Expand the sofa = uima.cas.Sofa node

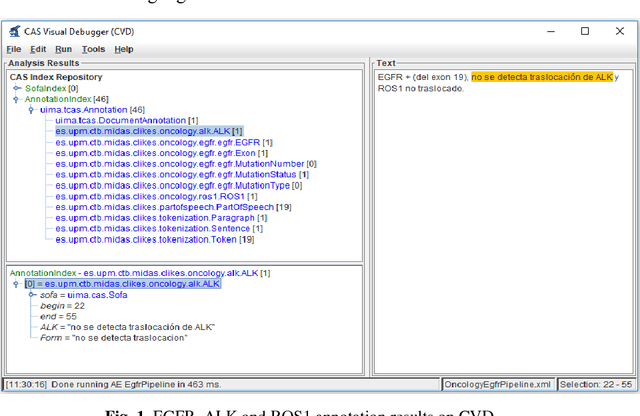click(32, 295)
